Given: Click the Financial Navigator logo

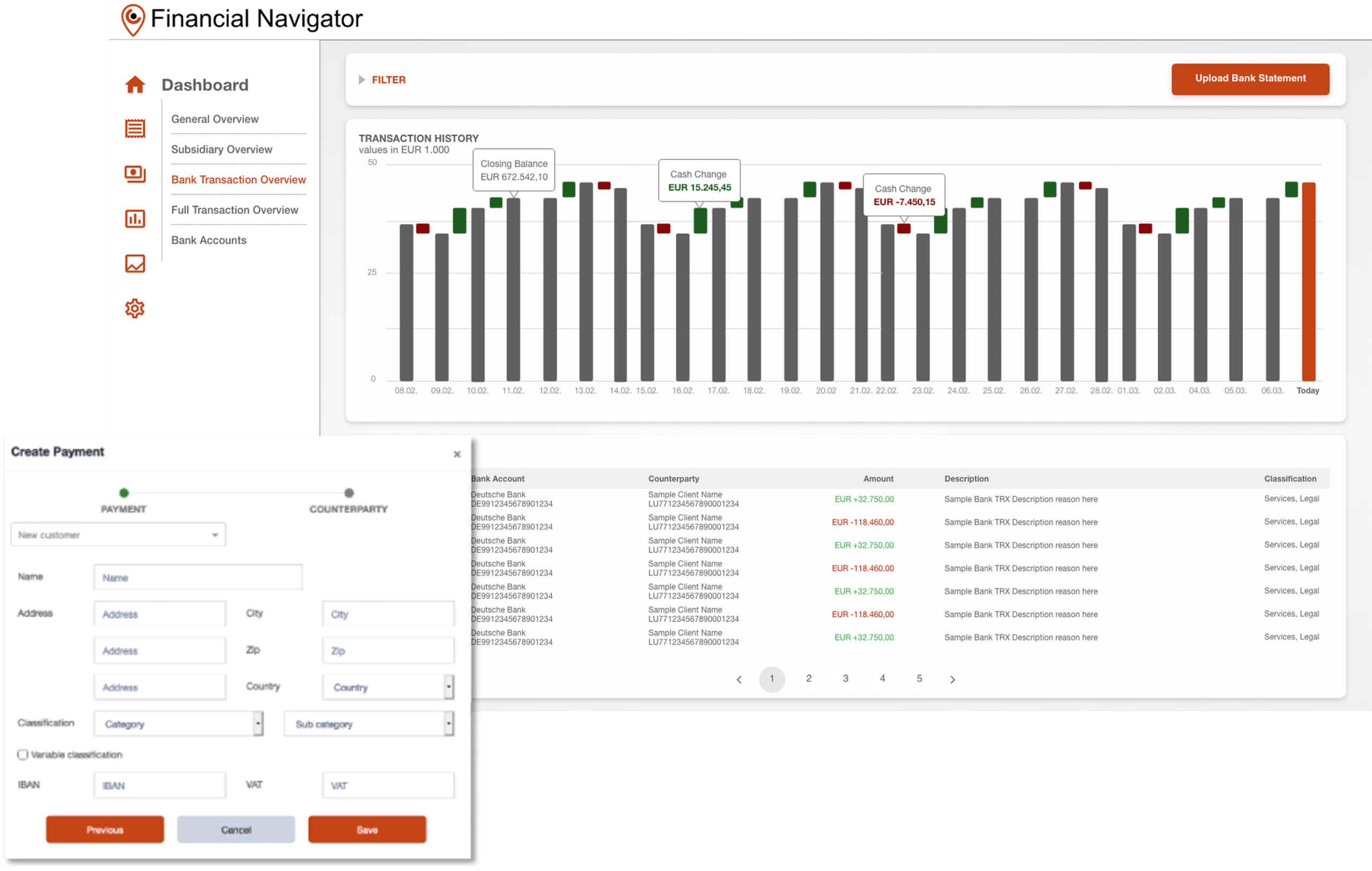Looking at the screenshot, I should pyautogui.click(x=133, y=19).
